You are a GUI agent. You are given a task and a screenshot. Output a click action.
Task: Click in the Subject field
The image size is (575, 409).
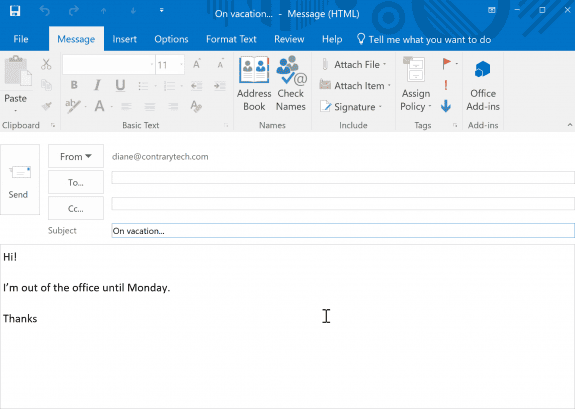[x=343, y=231]
